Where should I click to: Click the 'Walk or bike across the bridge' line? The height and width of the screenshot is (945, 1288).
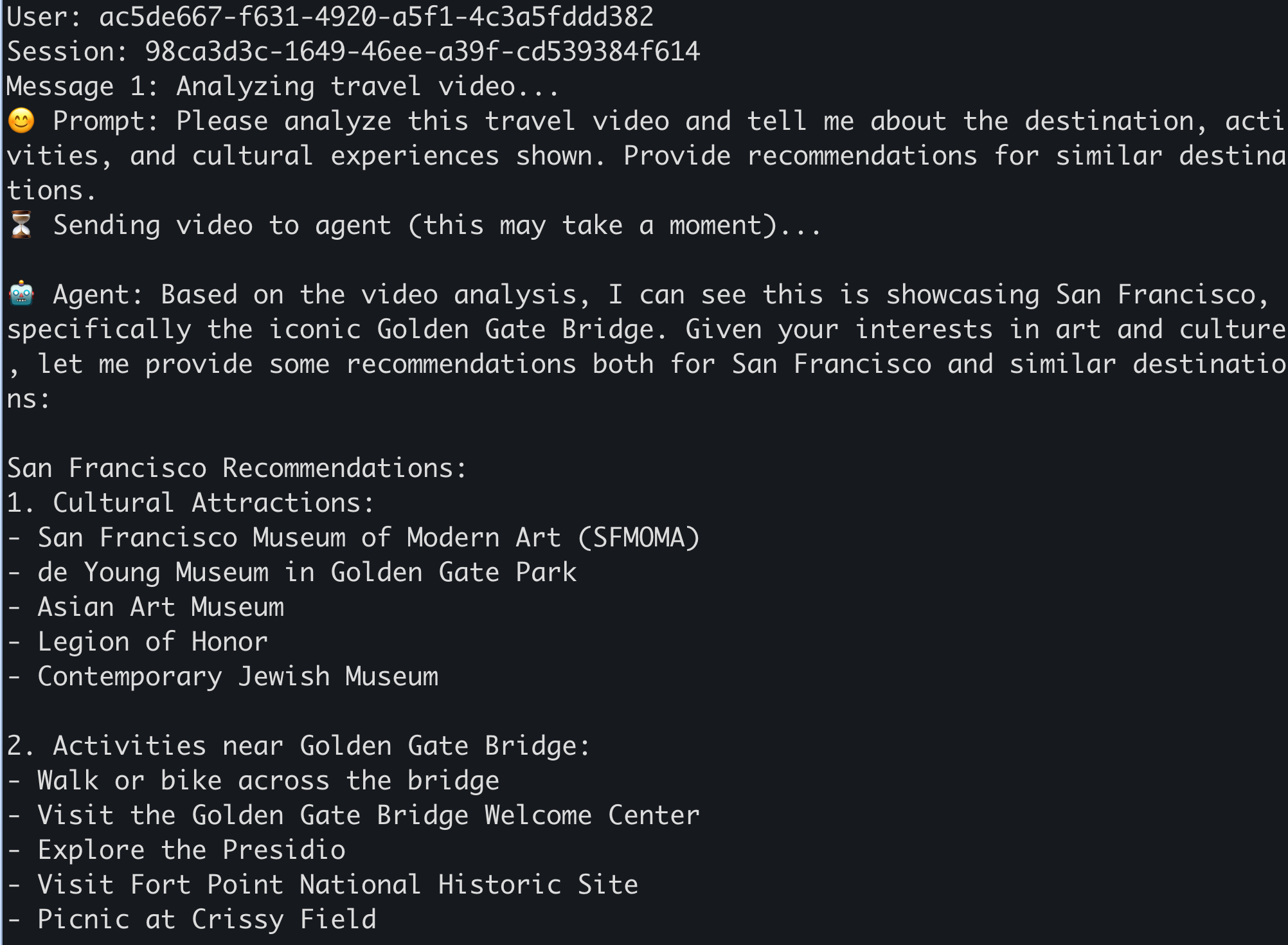[267, 780]
